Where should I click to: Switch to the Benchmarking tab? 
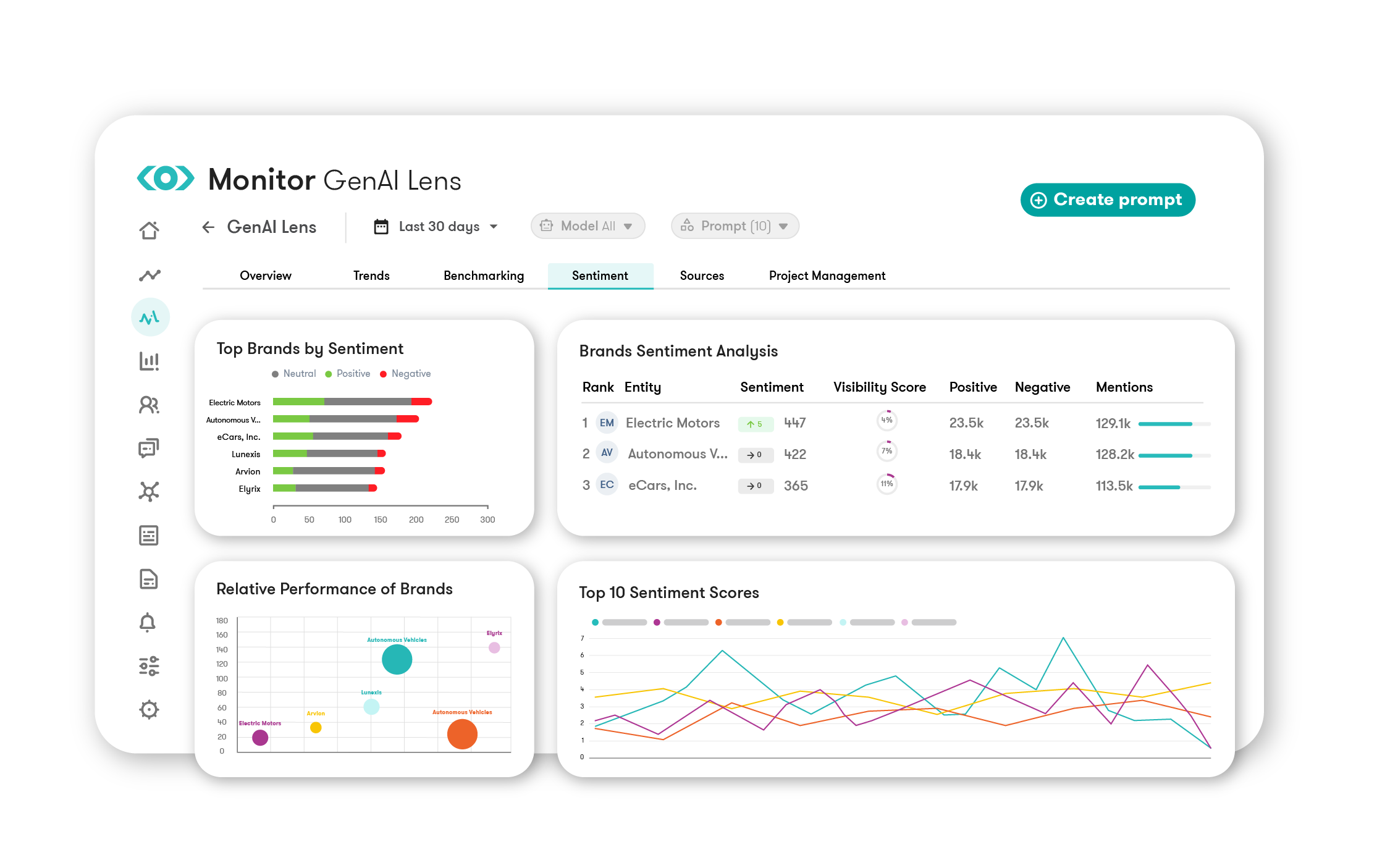[483, 276]
